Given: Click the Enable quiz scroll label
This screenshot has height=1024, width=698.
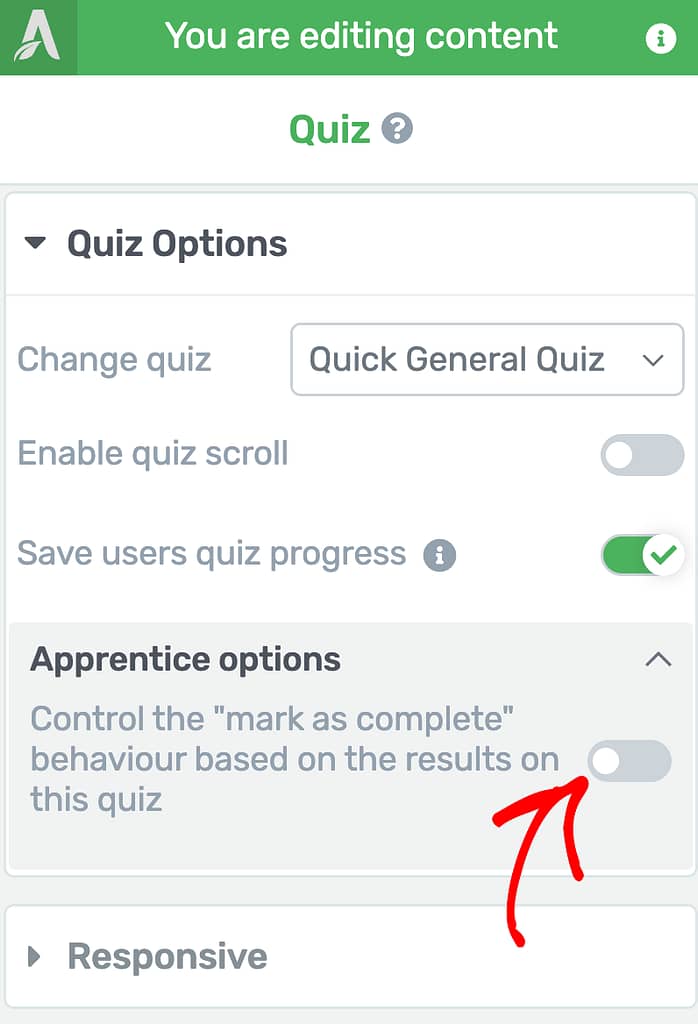Looking at the screenshot, I should click(153, 454).
